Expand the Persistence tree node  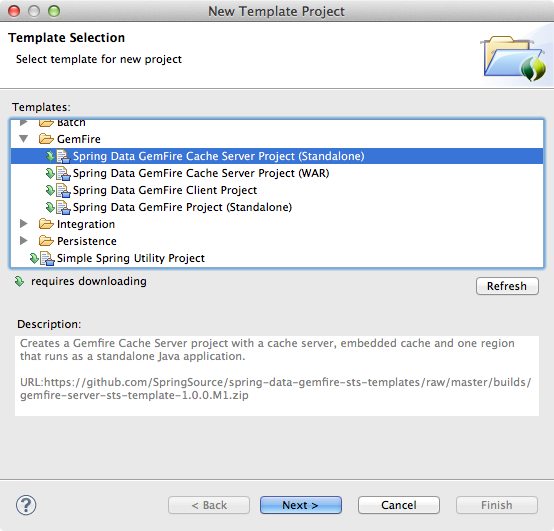pos(24,241)
